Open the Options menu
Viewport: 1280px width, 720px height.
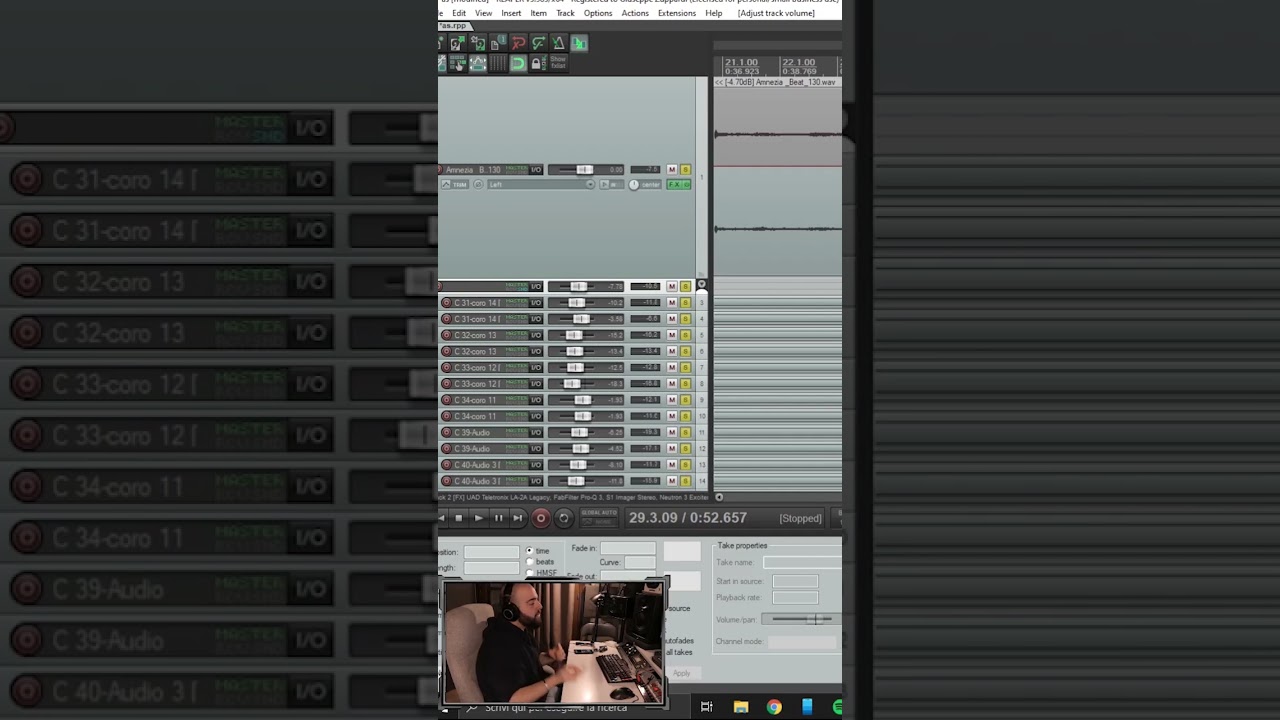598,13
